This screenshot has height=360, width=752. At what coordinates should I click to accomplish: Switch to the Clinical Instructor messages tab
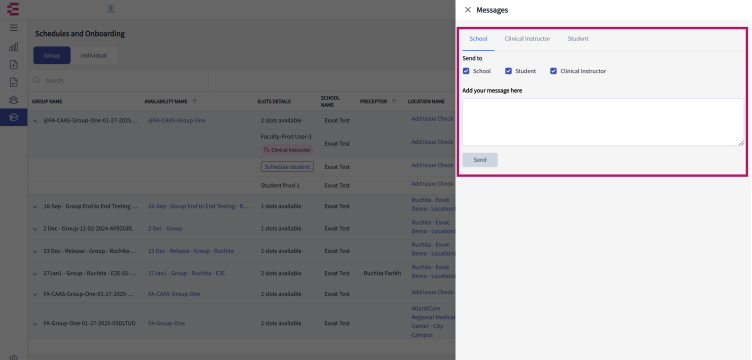[527, 39]
